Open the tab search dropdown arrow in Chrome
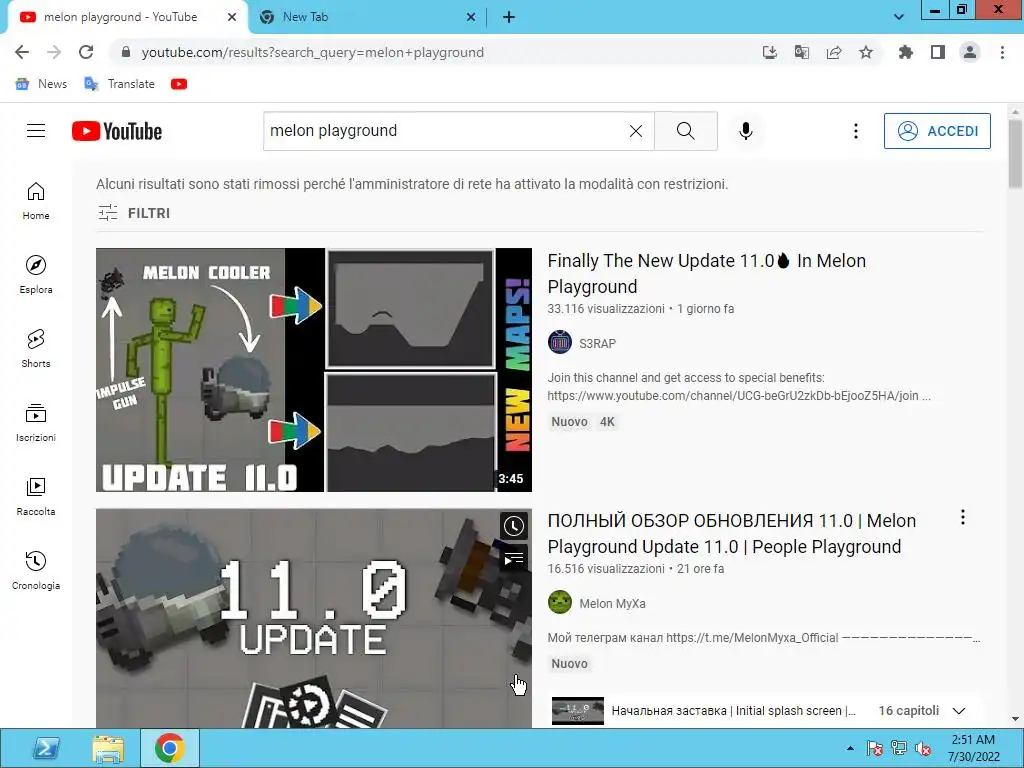 (899, 17)
